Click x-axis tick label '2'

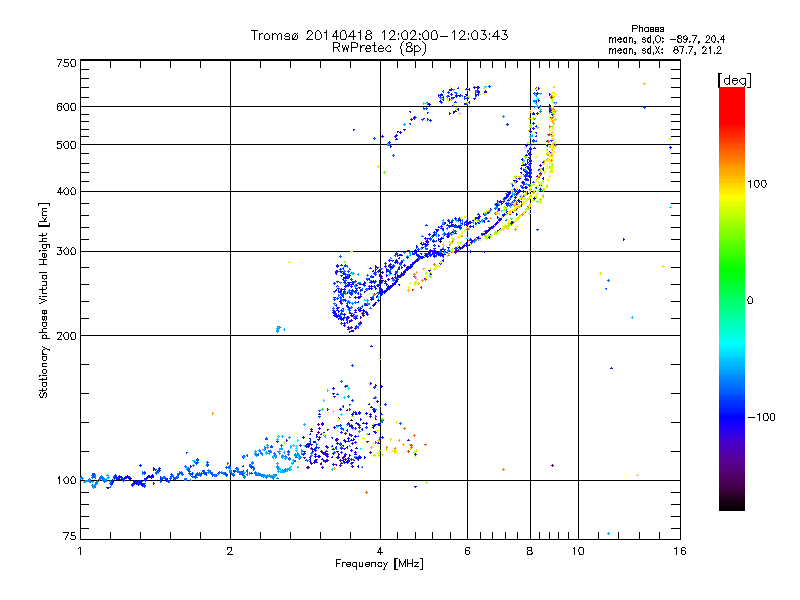click(230, 551)
